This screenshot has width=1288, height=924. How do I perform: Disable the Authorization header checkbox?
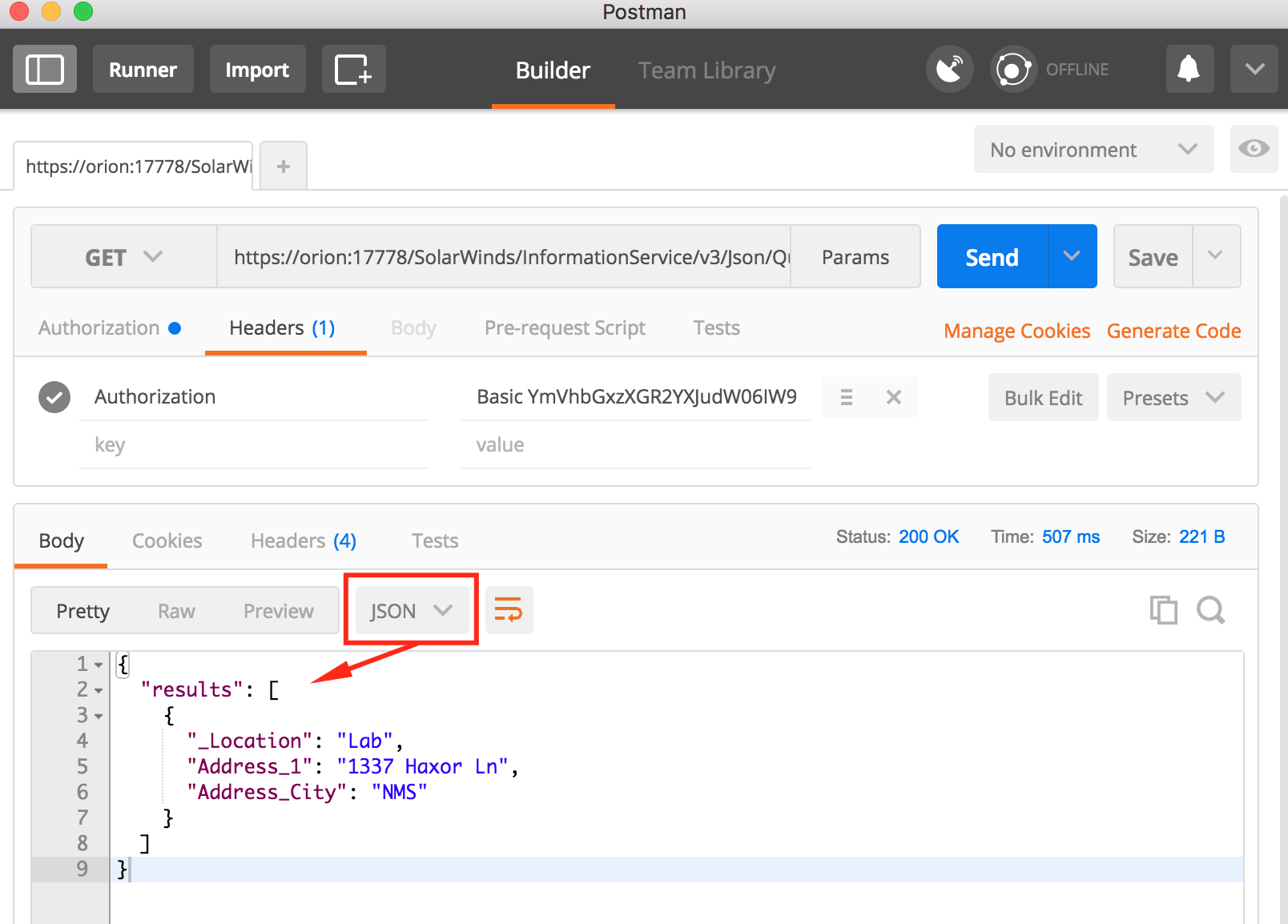click(x=54, y=396)
